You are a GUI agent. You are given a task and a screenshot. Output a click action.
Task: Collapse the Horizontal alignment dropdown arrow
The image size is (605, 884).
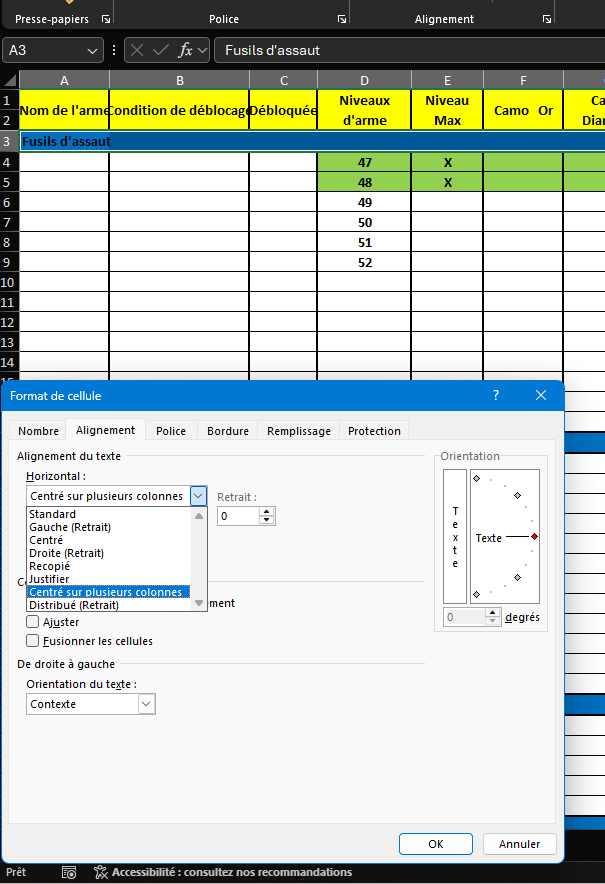click(x=198, y=496)
